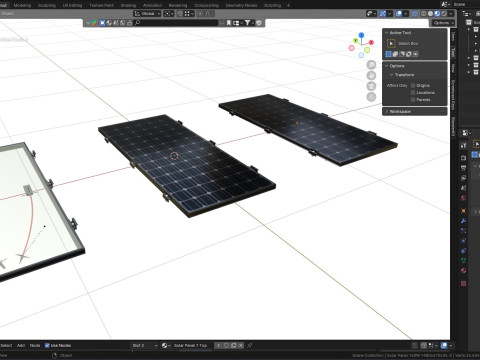
Task: Open the World properties tab
Action: (x=463, y=198)
